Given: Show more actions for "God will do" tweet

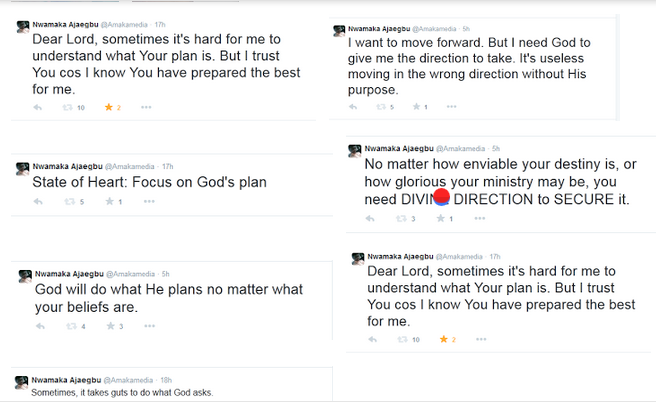Looking at the screenshot, I should 148,326.
